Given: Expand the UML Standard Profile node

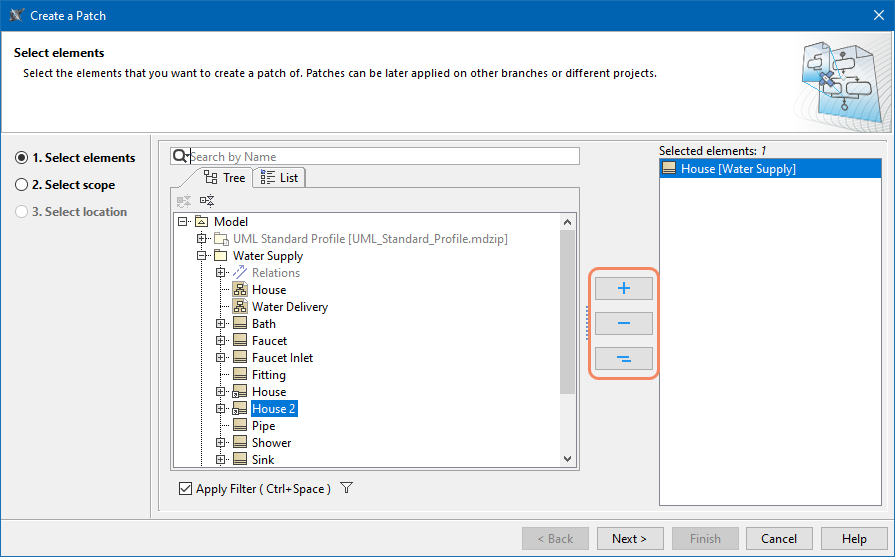Looking at the screenshot, I should [202, 239].
